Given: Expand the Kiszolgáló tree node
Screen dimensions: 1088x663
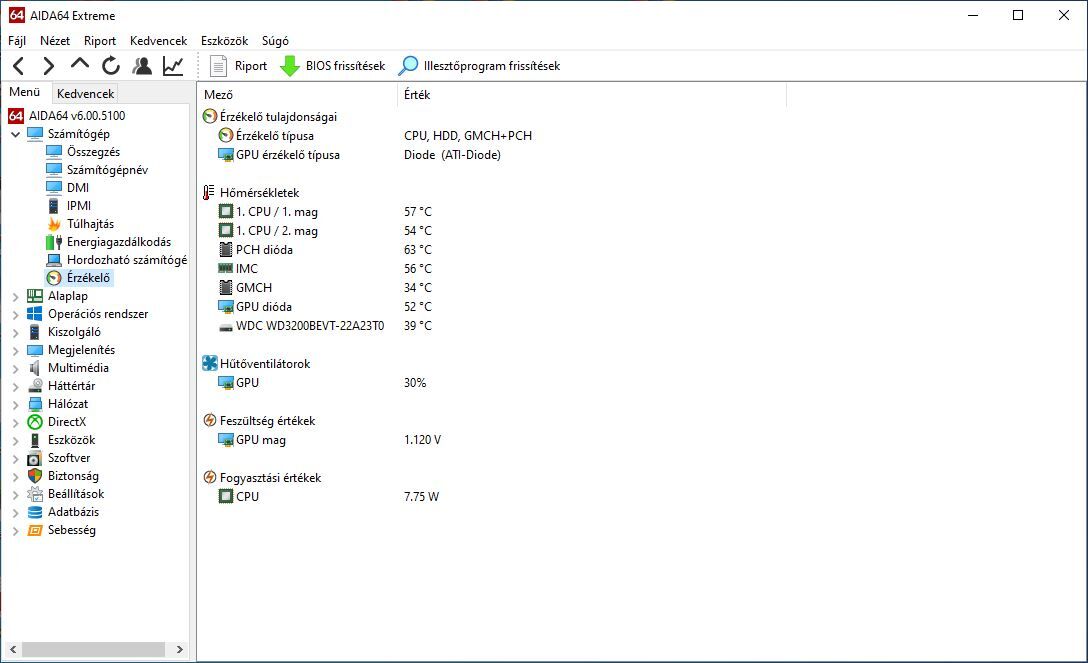Looking at the screenshot, I should point(15,332).
